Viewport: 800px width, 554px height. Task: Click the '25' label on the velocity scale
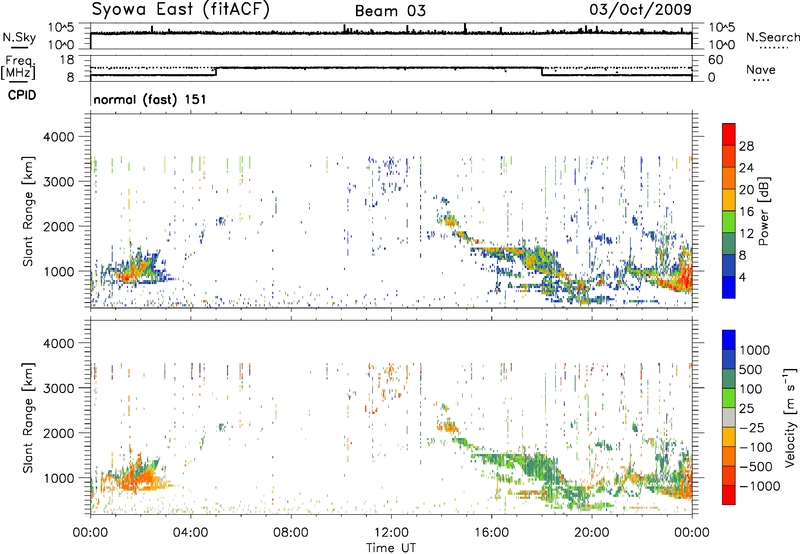[747, 409]
